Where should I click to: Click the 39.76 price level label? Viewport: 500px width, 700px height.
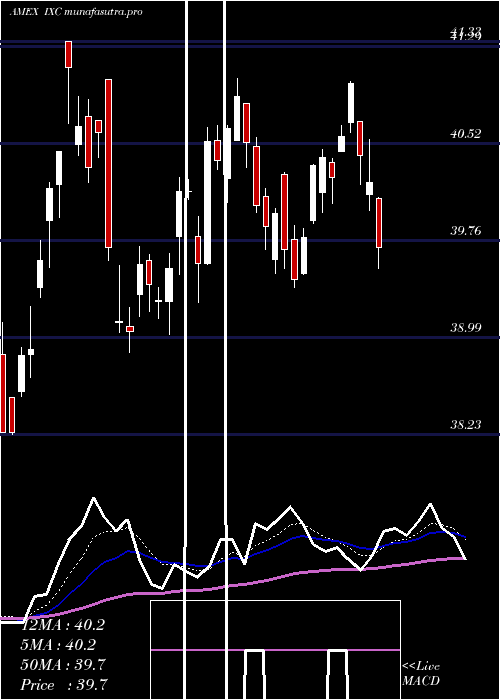coord(466,231)
